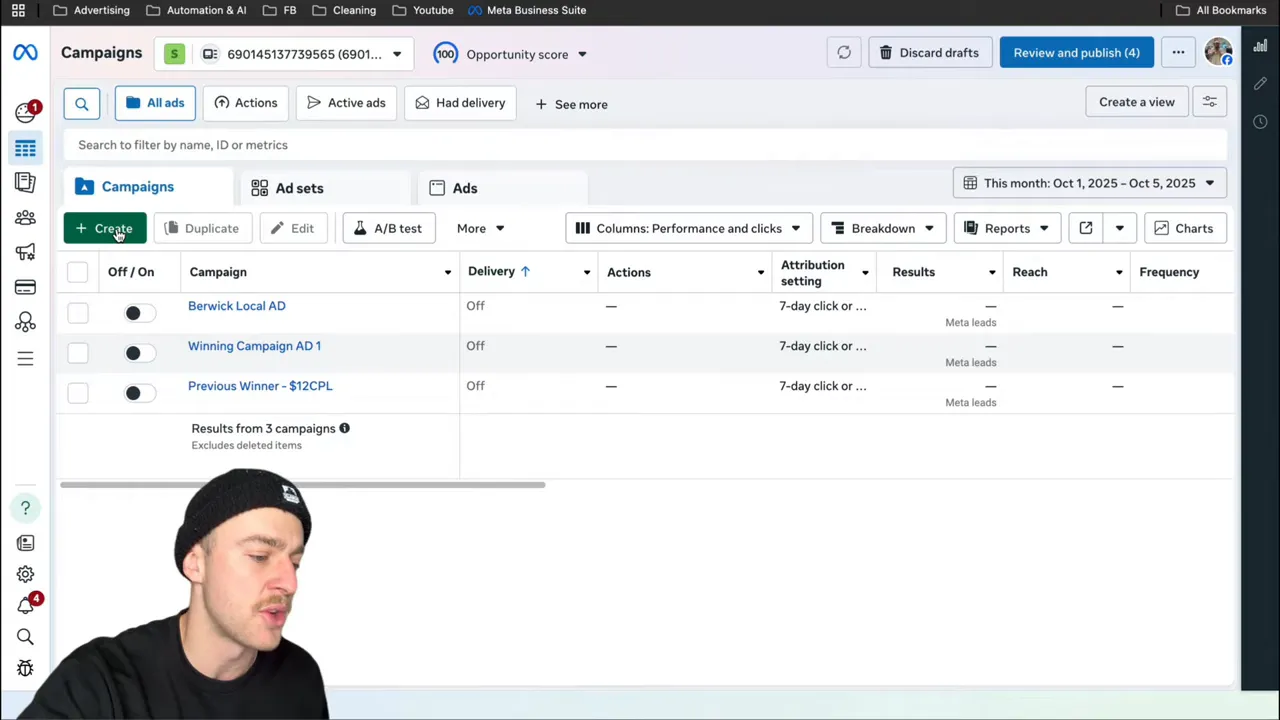Switch to the Ads tab

point(464,188)
